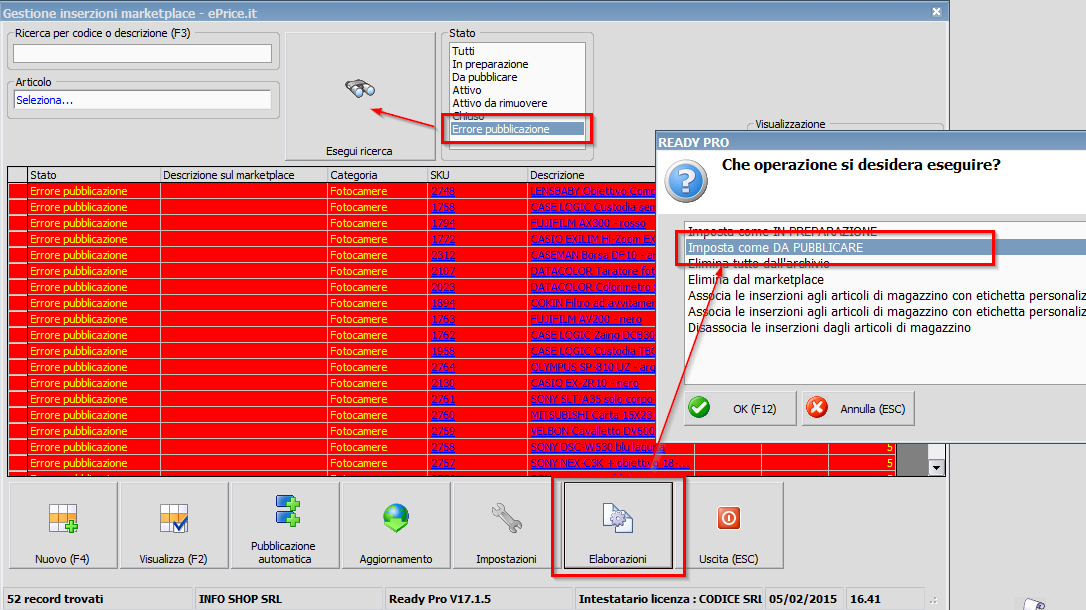Start Pubblicazione automatica

[x=285, y=526]
